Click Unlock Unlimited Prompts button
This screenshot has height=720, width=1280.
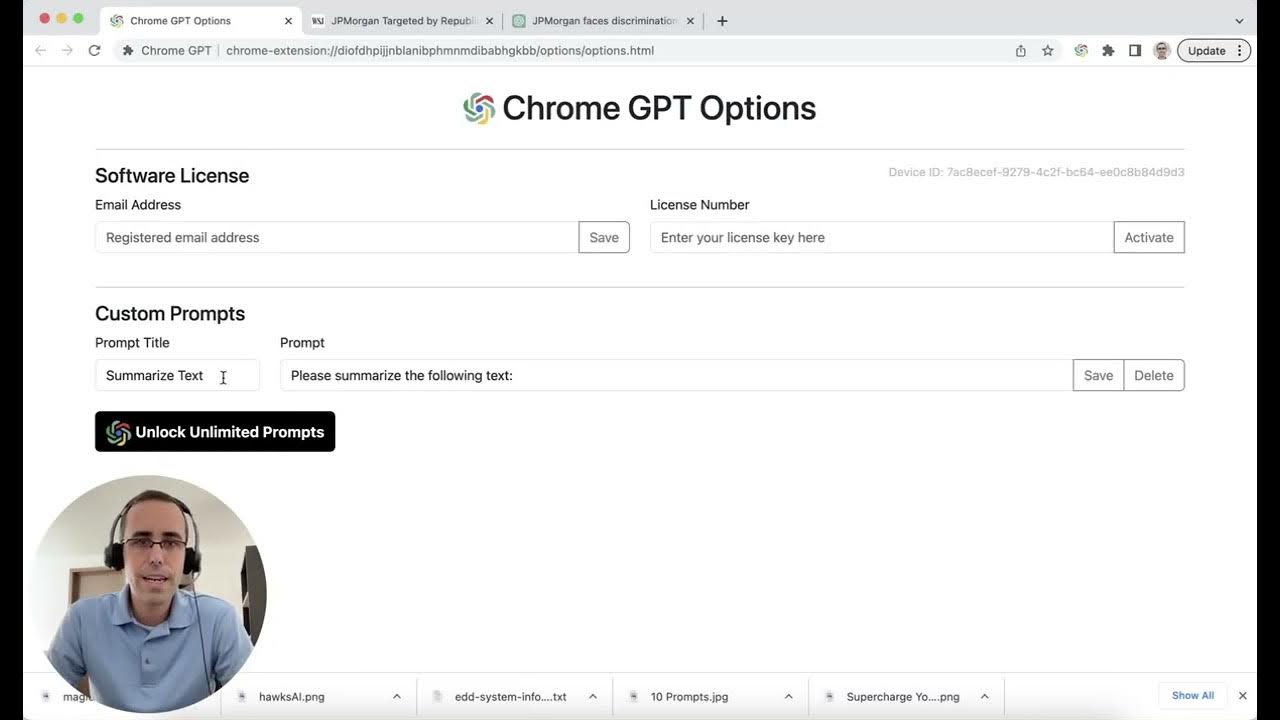tap(215, 431)
